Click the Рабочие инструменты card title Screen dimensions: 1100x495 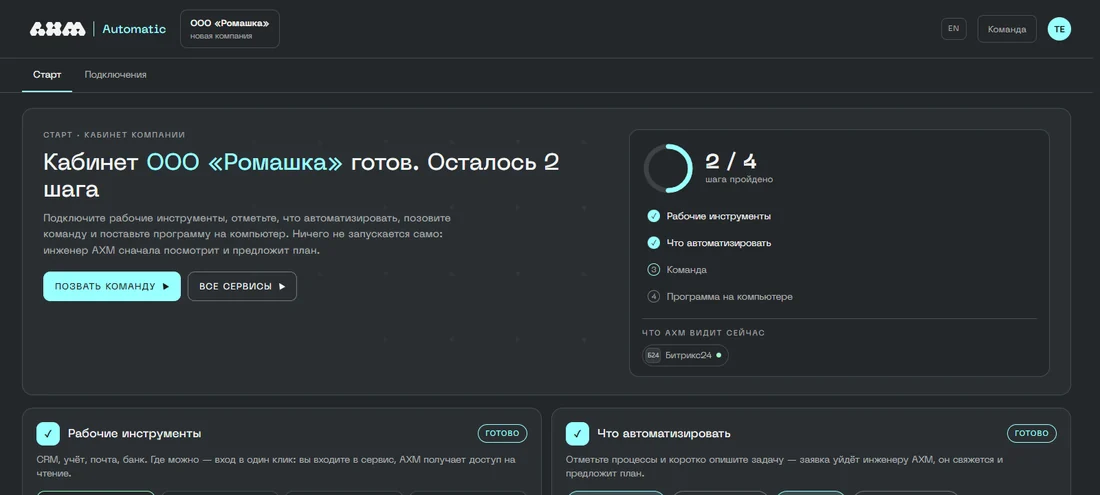pos(135,433)
